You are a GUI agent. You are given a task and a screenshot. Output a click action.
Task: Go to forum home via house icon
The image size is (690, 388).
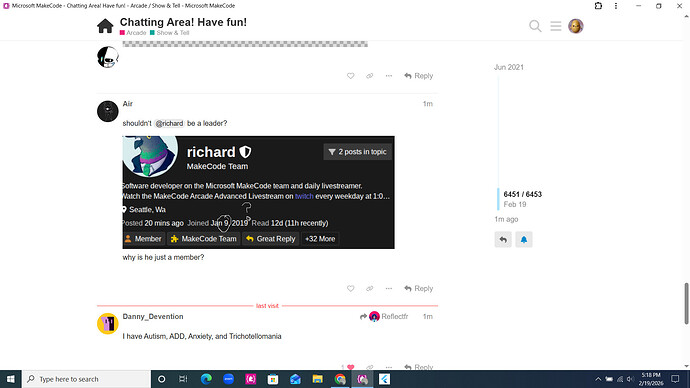coord(105,26)
